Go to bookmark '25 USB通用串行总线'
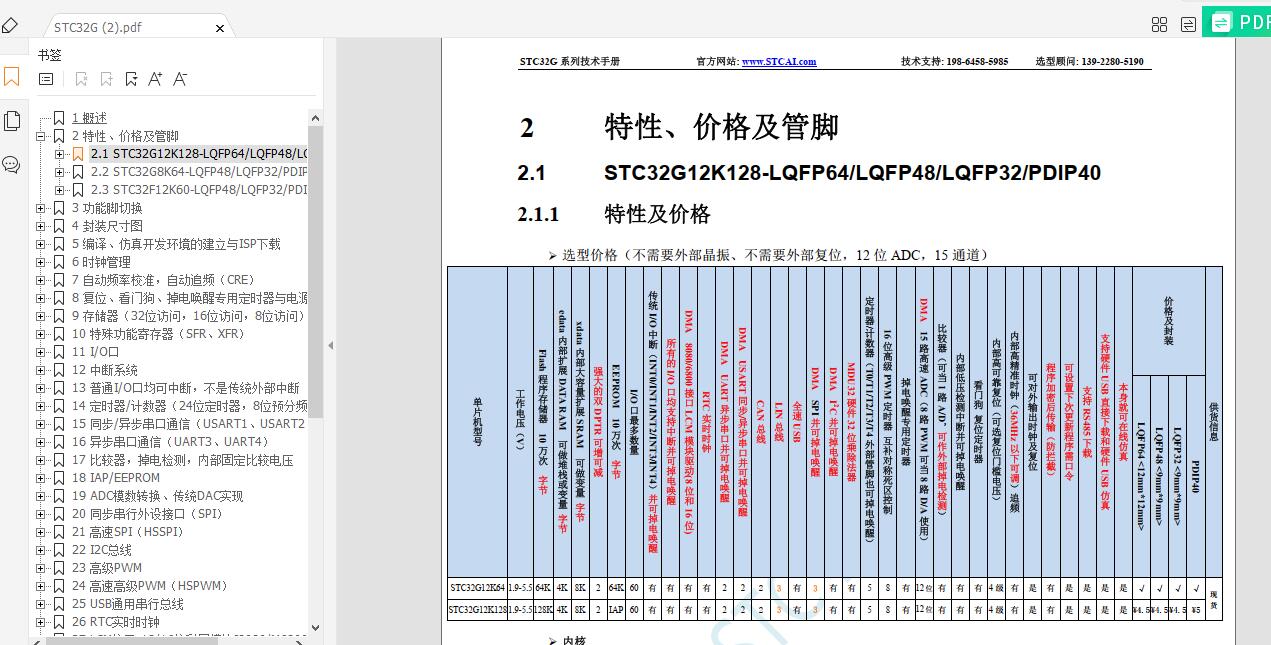Screen dimensions: 1271x645 coord(128,604)
